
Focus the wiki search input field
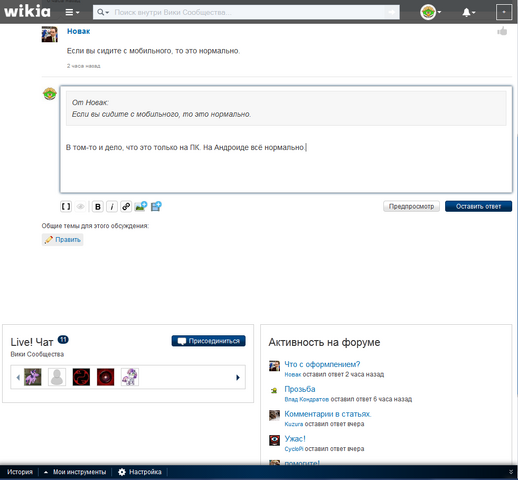(248, 12)
